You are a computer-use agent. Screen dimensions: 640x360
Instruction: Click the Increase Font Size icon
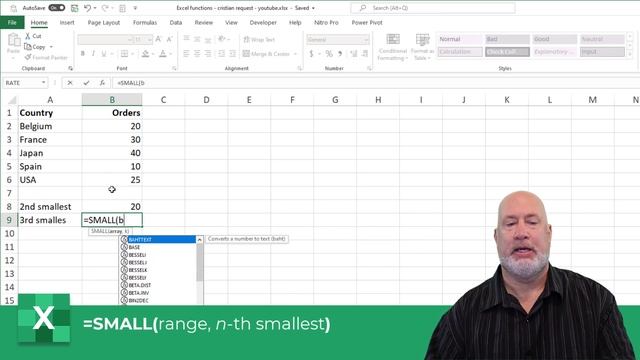point(159,39)
